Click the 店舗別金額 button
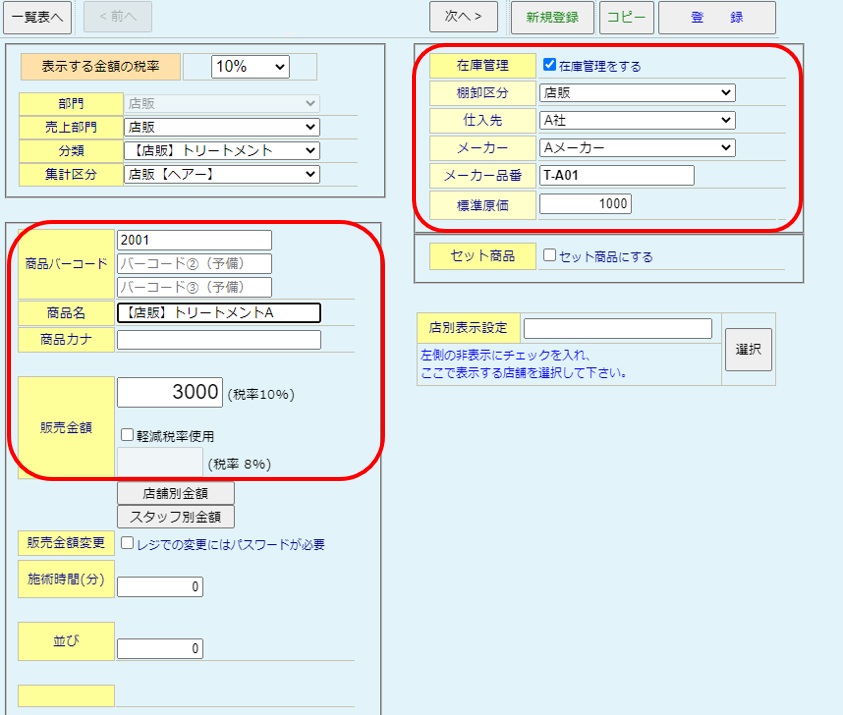The image size is (843, 715). point(176,493)
